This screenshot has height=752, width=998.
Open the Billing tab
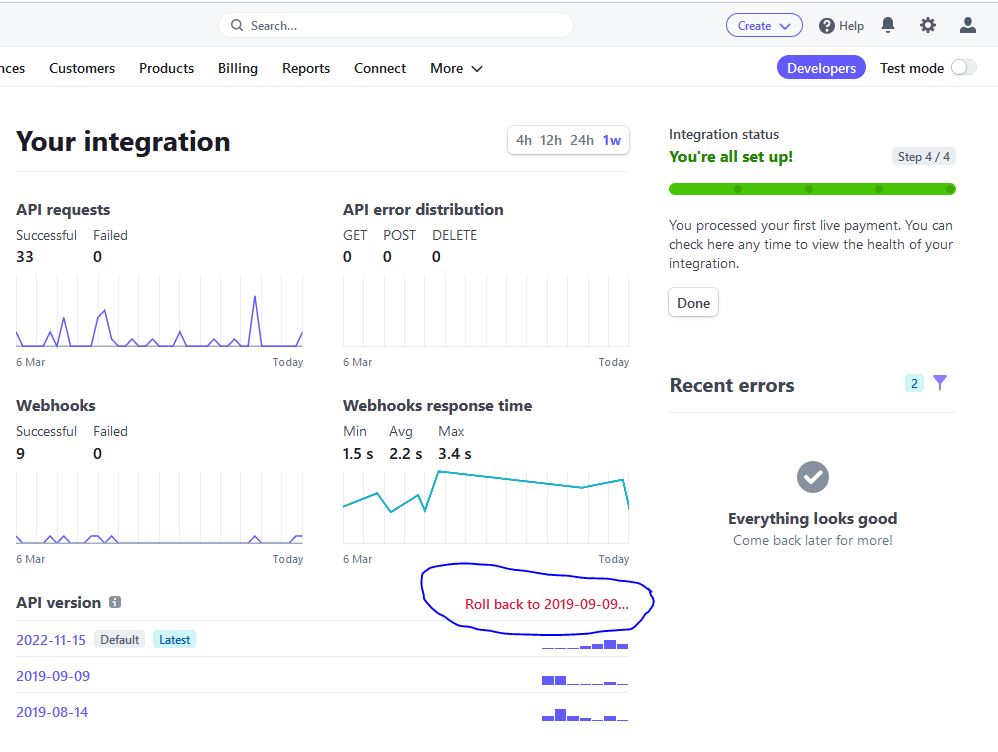pos(237,68)
